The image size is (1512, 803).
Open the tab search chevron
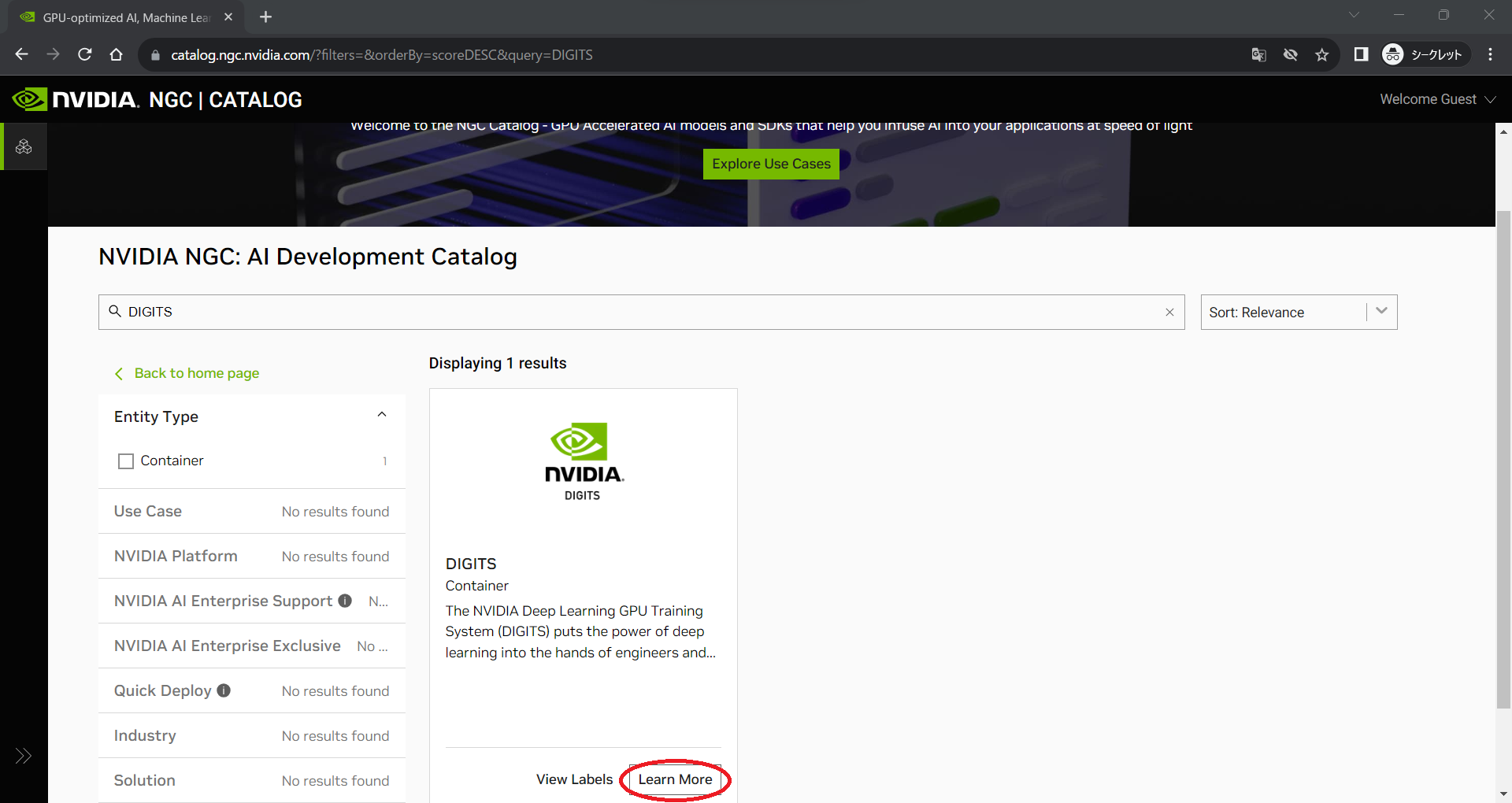pyautogui.click(x=1354, y=15)
